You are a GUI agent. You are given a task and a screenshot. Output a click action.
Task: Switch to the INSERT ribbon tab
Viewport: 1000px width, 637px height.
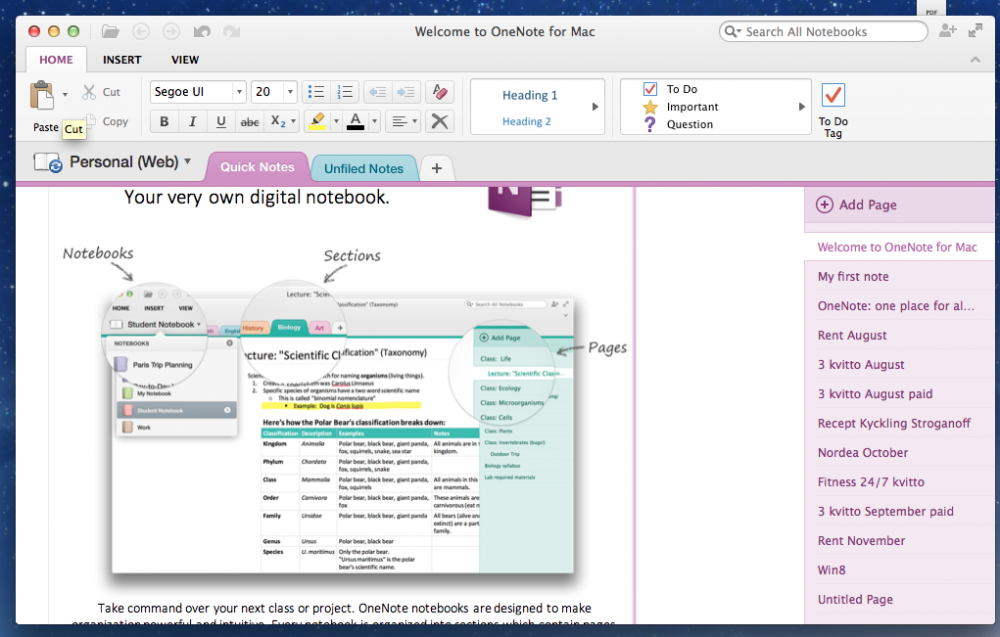[x=122, y=59]
